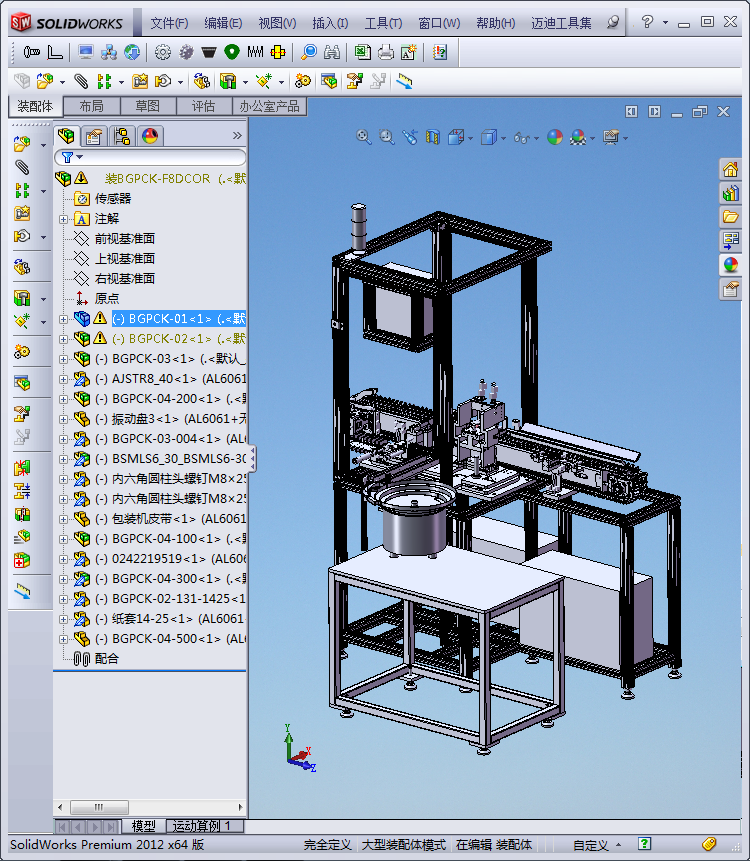Click the help question mark icon in title bar
750x861 pixels.
point(647,21)
